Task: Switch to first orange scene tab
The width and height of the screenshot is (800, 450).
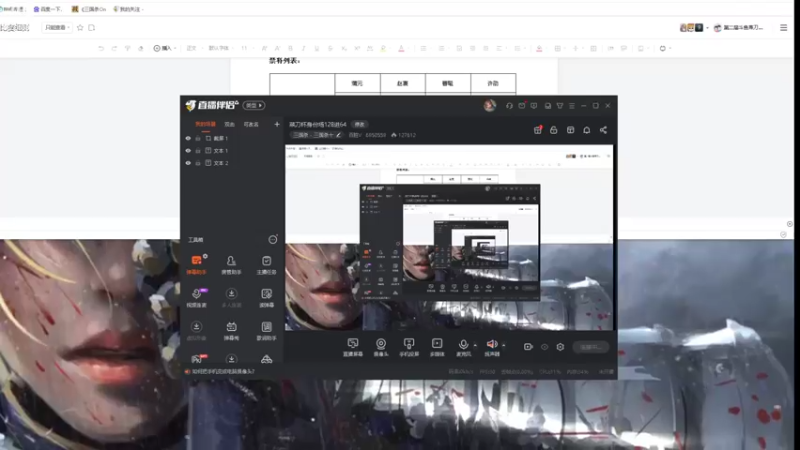Action: pos(206,124)
